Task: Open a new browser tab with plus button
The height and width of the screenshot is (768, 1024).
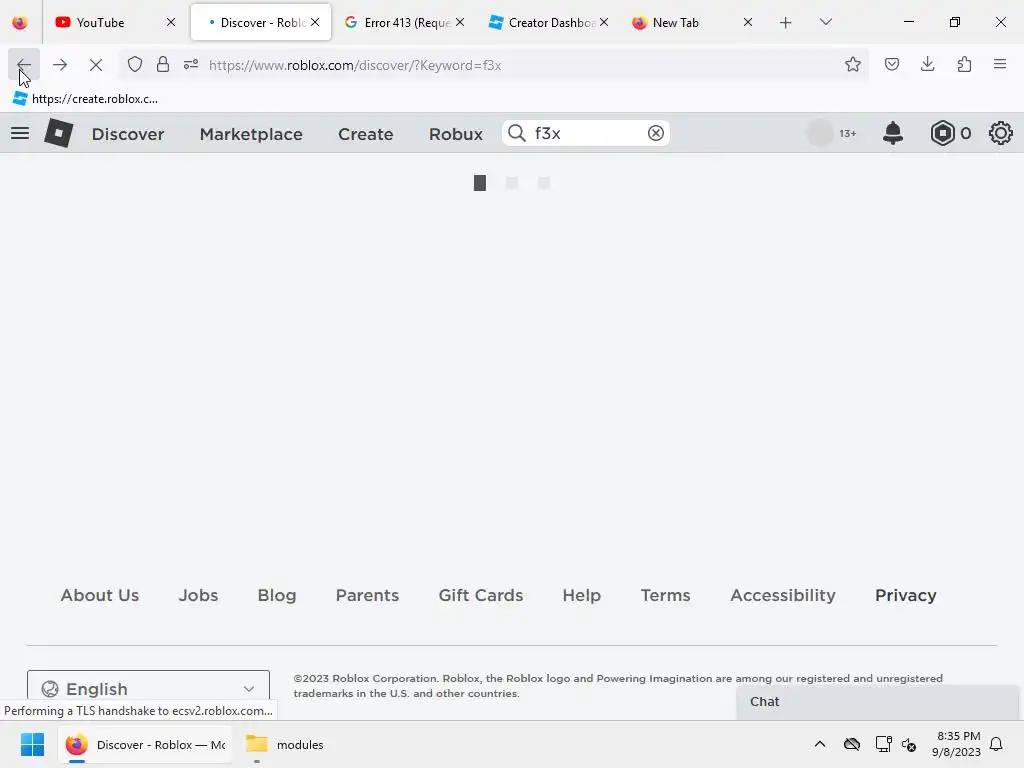Action: point(786,23)
